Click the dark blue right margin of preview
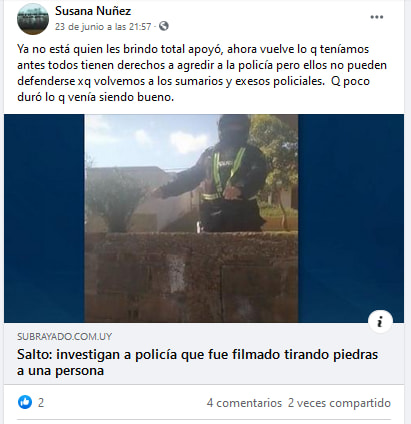The image size is (411, 424). pos(351,213)
